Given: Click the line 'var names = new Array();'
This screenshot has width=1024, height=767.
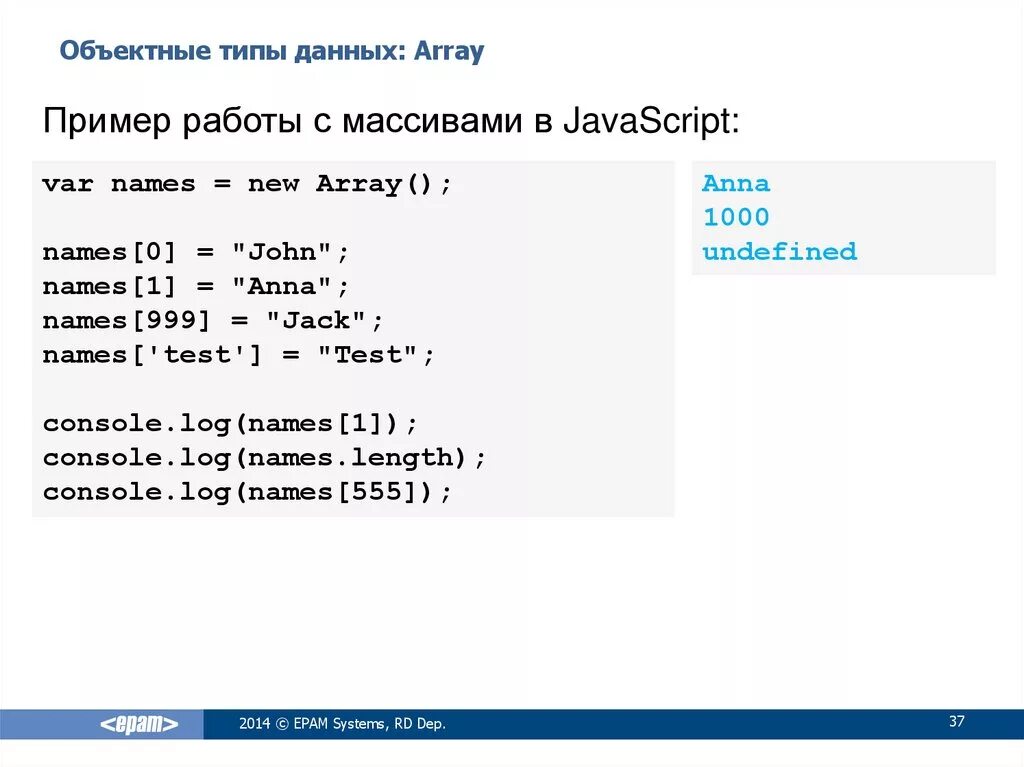Looking at the screenshot, I should pyautogui.click(x=247, y=184).
